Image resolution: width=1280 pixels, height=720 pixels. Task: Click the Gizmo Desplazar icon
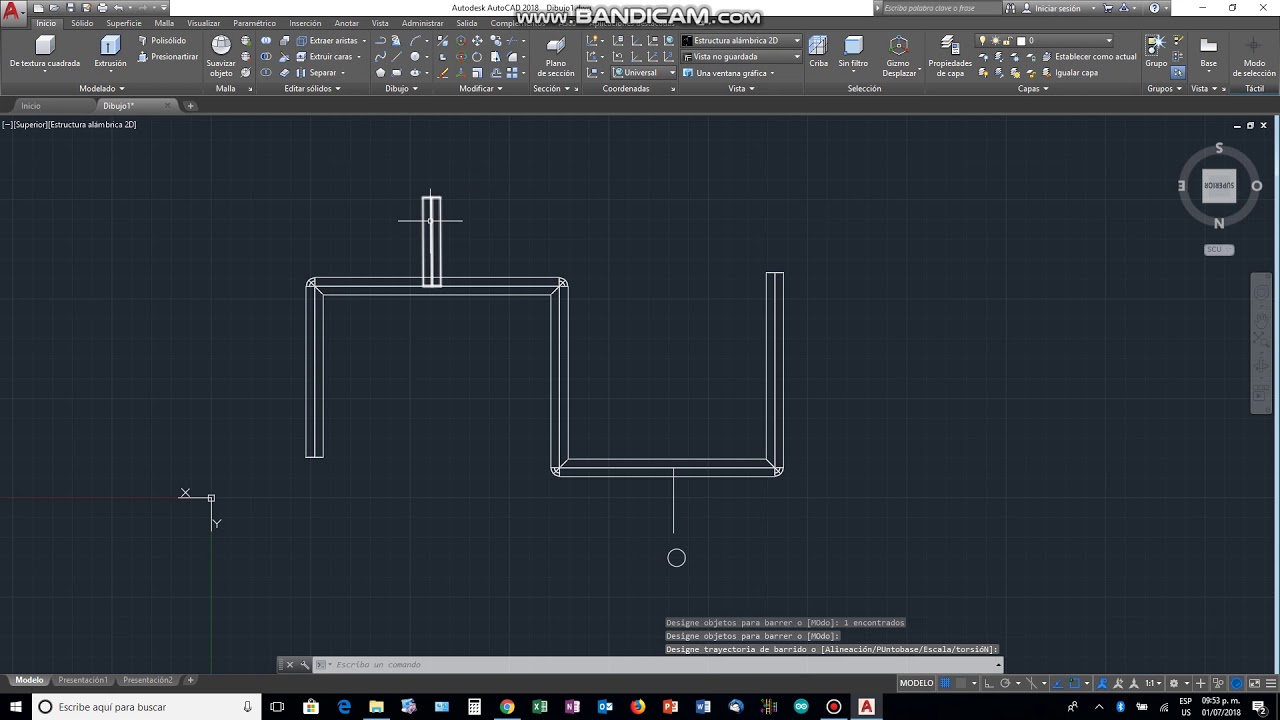pyautogui.click(x=898, y=45)
